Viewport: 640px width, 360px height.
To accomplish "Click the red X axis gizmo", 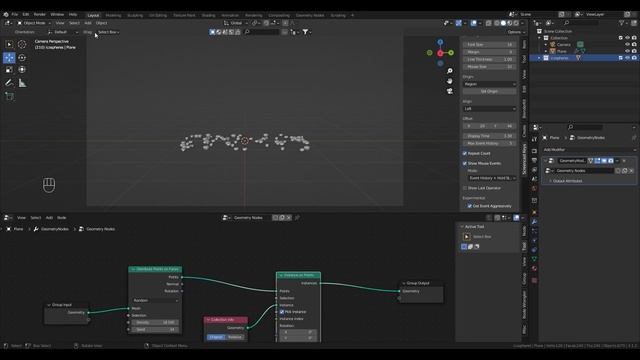I will click(x=440, y=53).
